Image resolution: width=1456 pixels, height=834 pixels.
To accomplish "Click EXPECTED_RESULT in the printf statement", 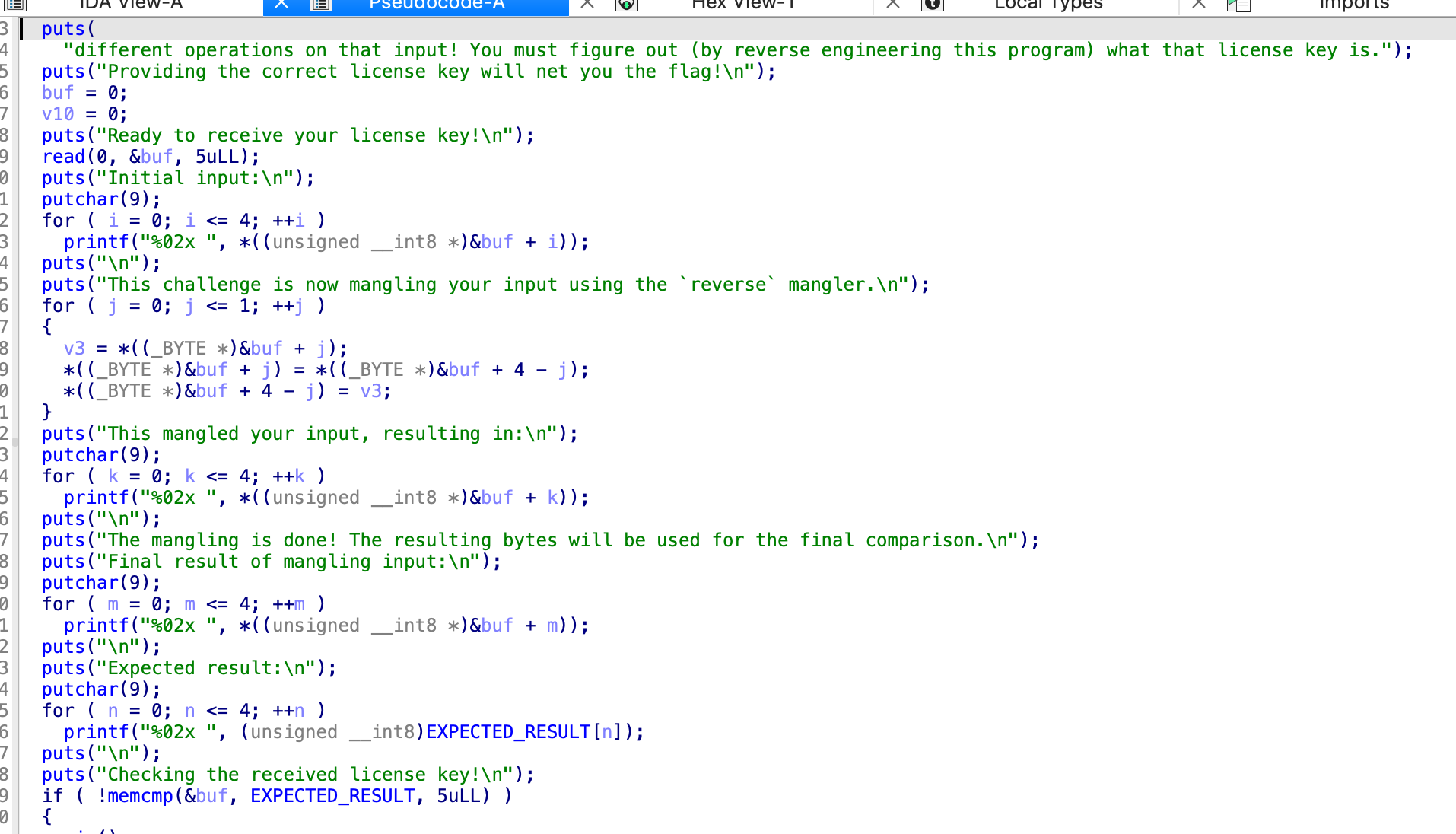I will 508,732.
